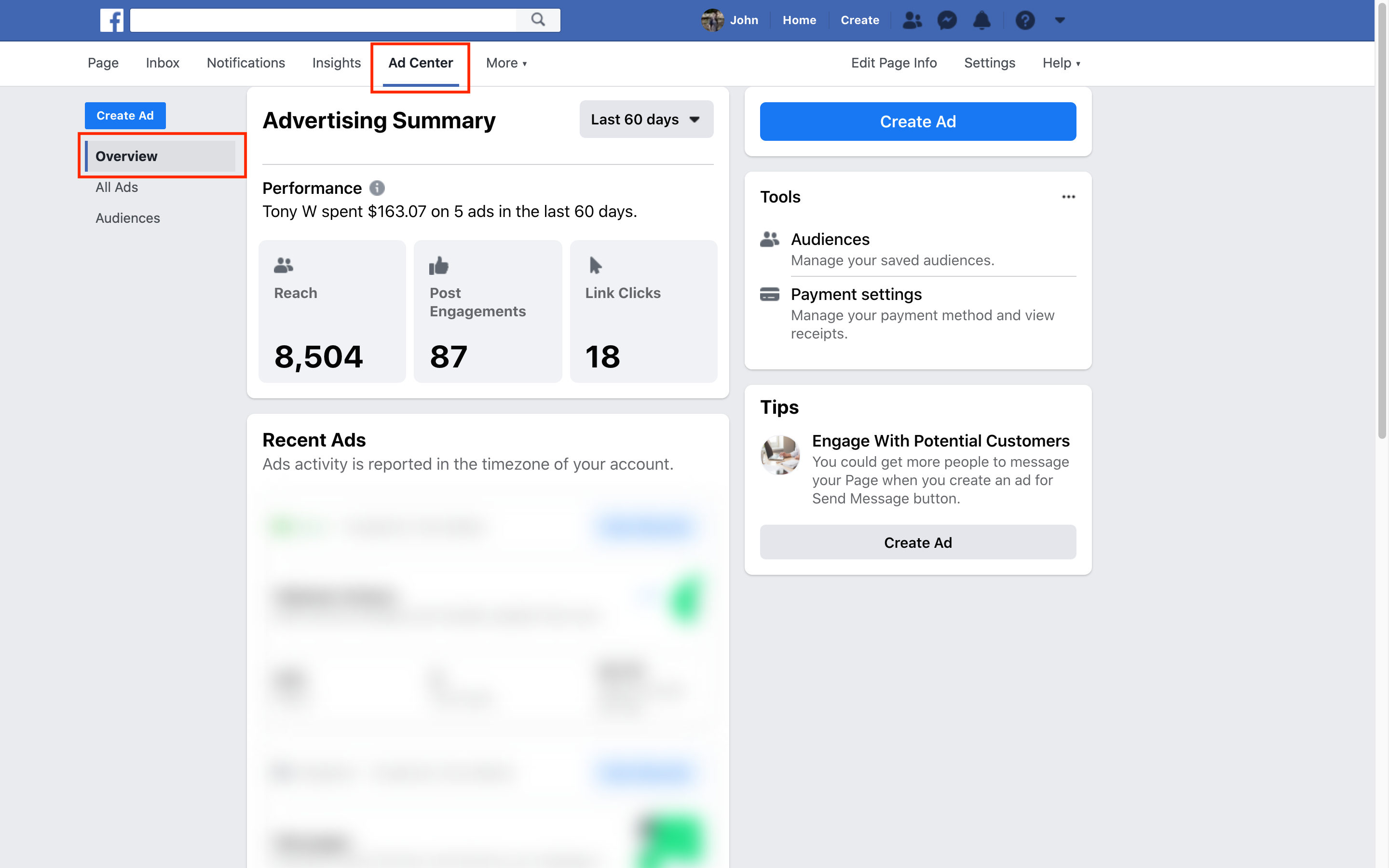The width and height of the screenshot is (1389, 868).
Task: Click the Post Engagements 87 value
Action: [x=448, y=356]
